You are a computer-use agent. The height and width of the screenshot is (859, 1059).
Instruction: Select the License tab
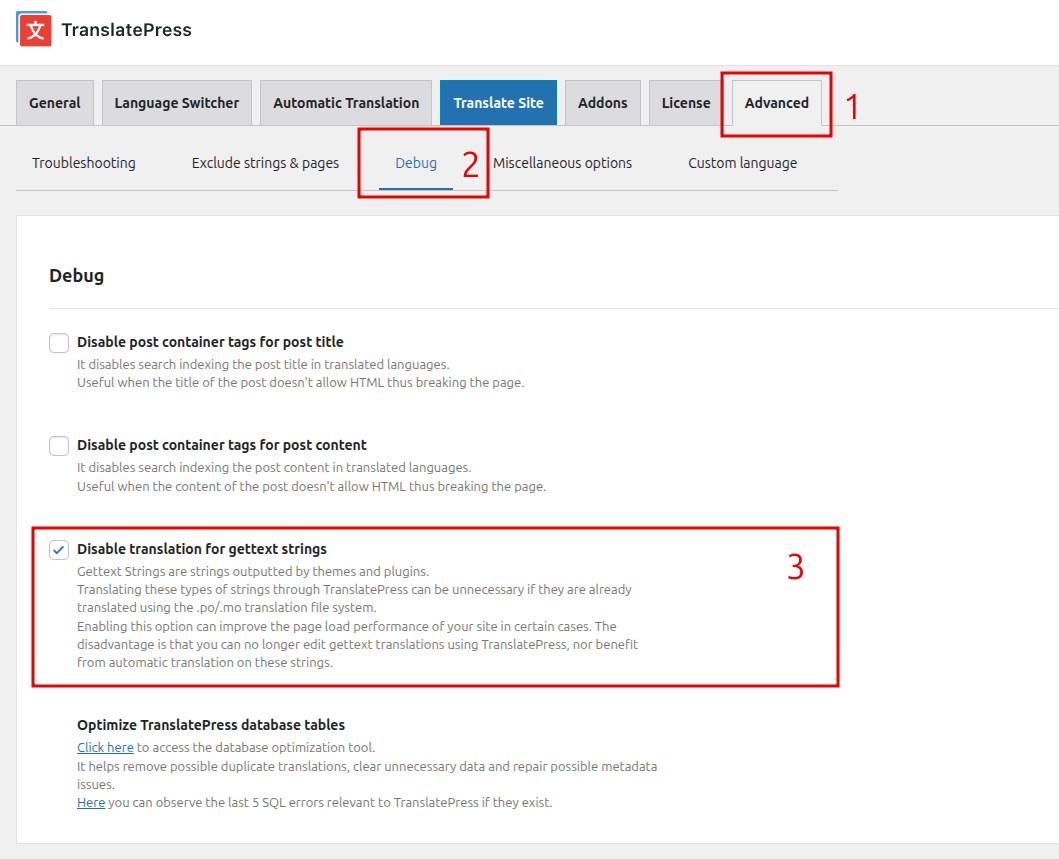point(686,103)
